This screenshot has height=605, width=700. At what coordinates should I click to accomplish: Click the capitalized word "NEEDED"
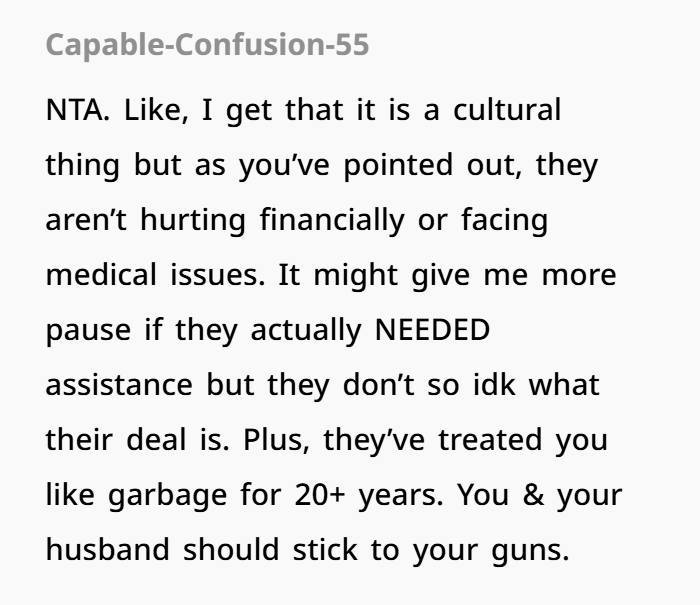433,330
